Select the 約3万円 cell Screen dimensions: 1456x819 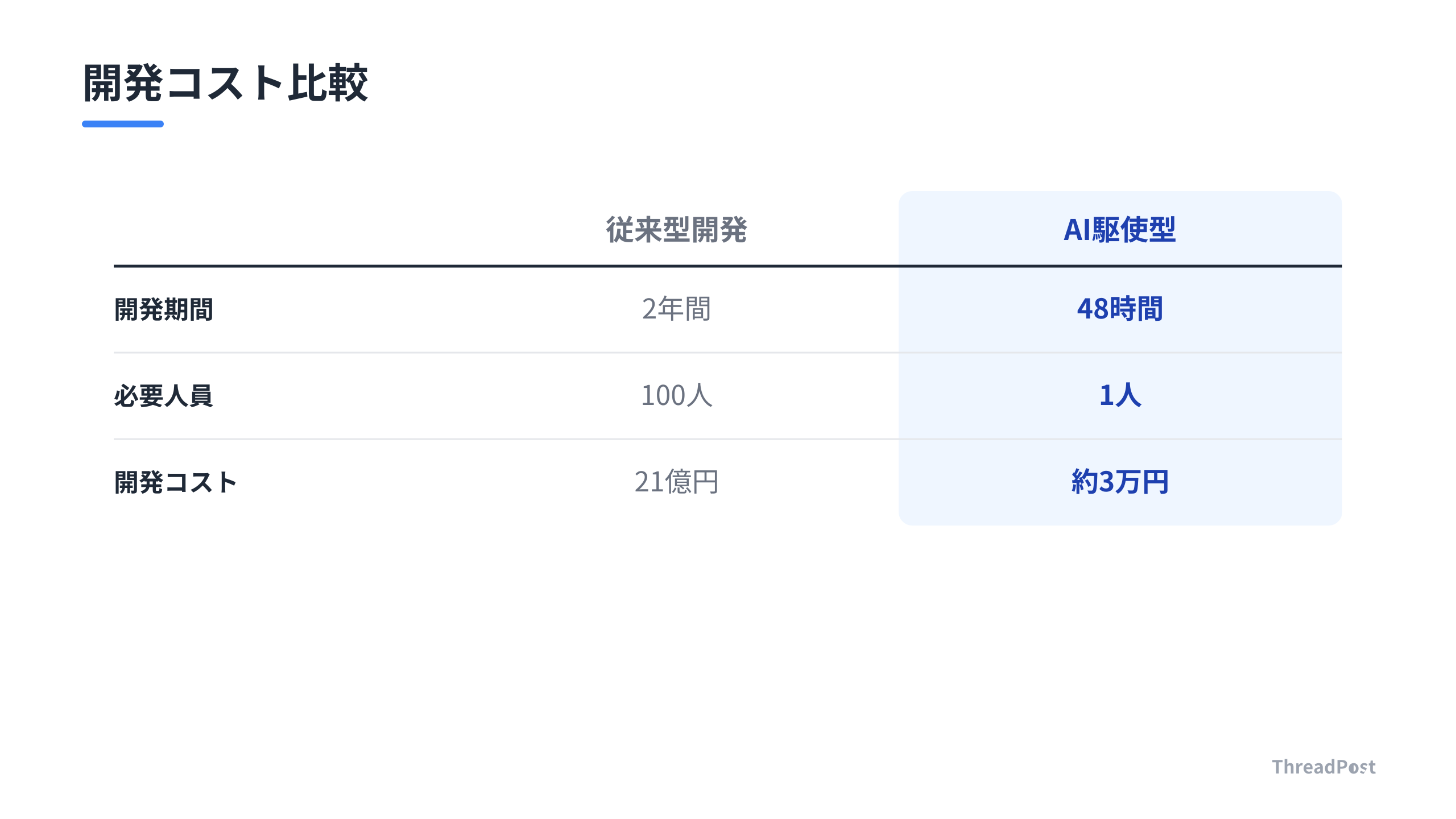point(1120,482)
